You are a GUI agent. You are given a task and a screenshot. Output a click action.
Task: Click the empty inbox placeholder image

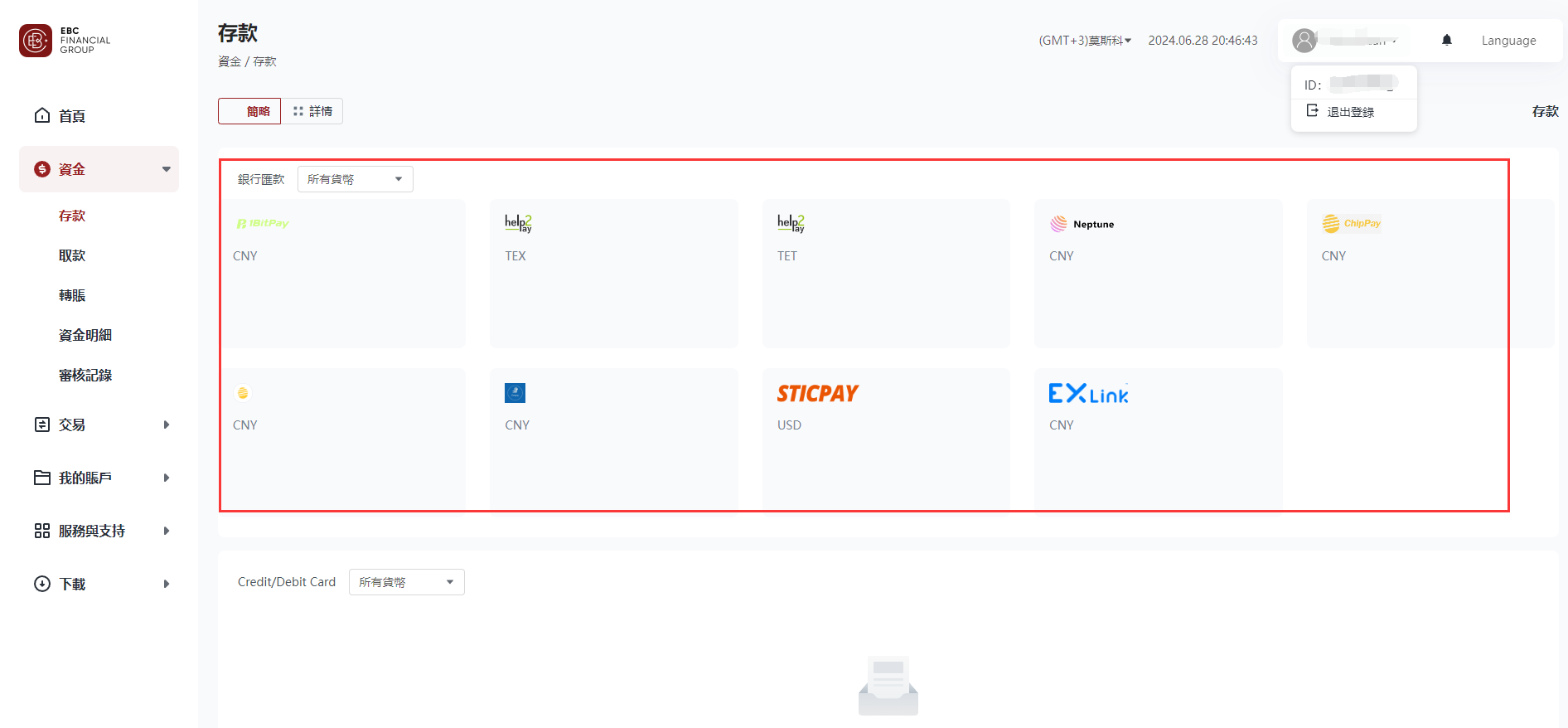tap(888, 686)
